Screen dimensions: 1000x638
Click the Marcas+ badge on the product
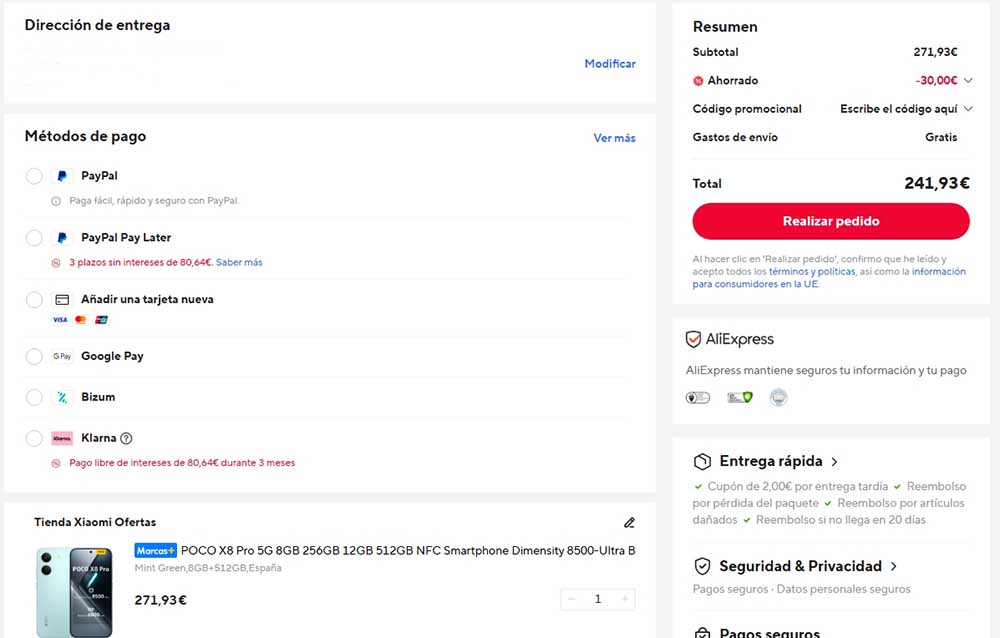pyautogui.click(x=156, y=551)
